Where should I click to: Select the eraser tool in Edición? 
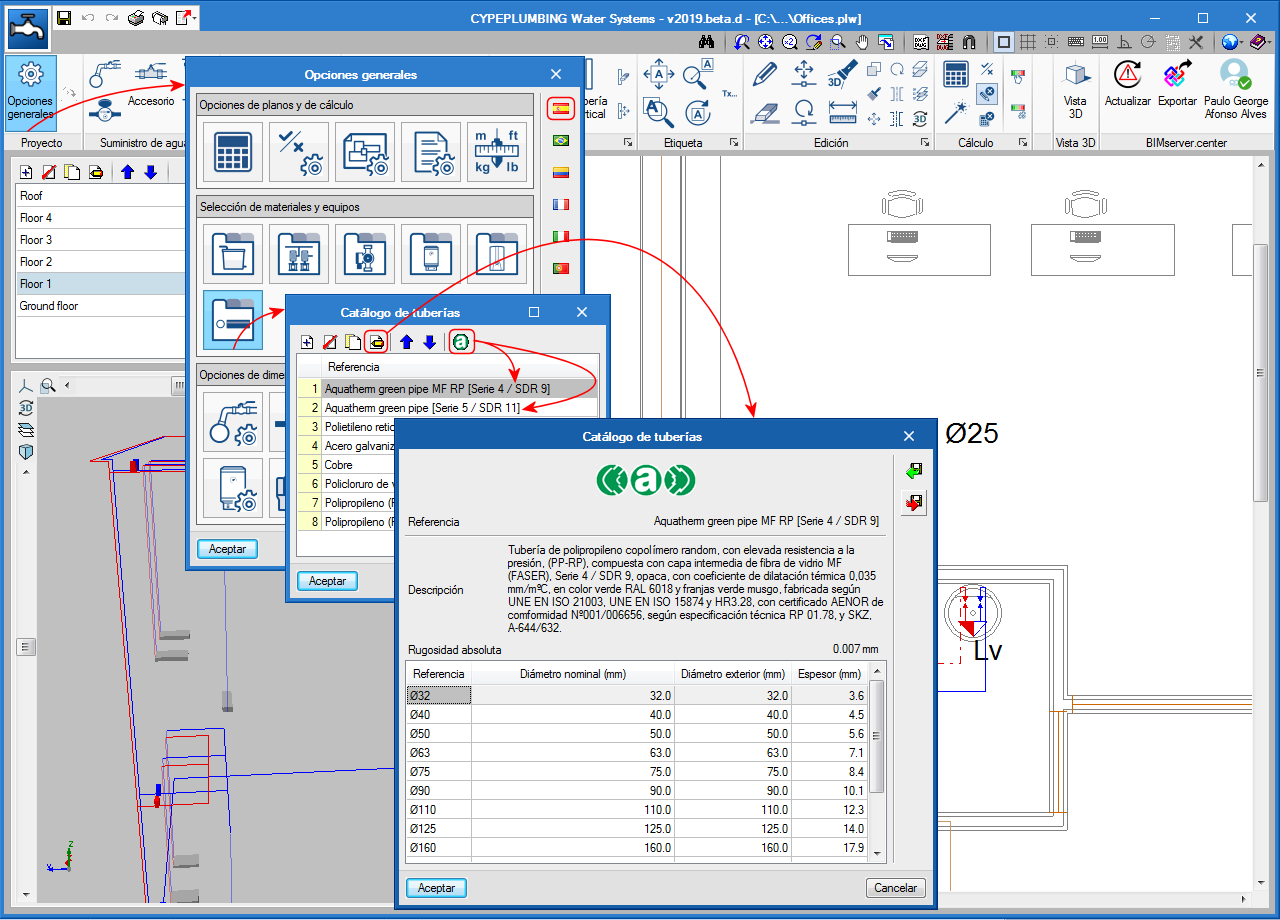(766, 111)
